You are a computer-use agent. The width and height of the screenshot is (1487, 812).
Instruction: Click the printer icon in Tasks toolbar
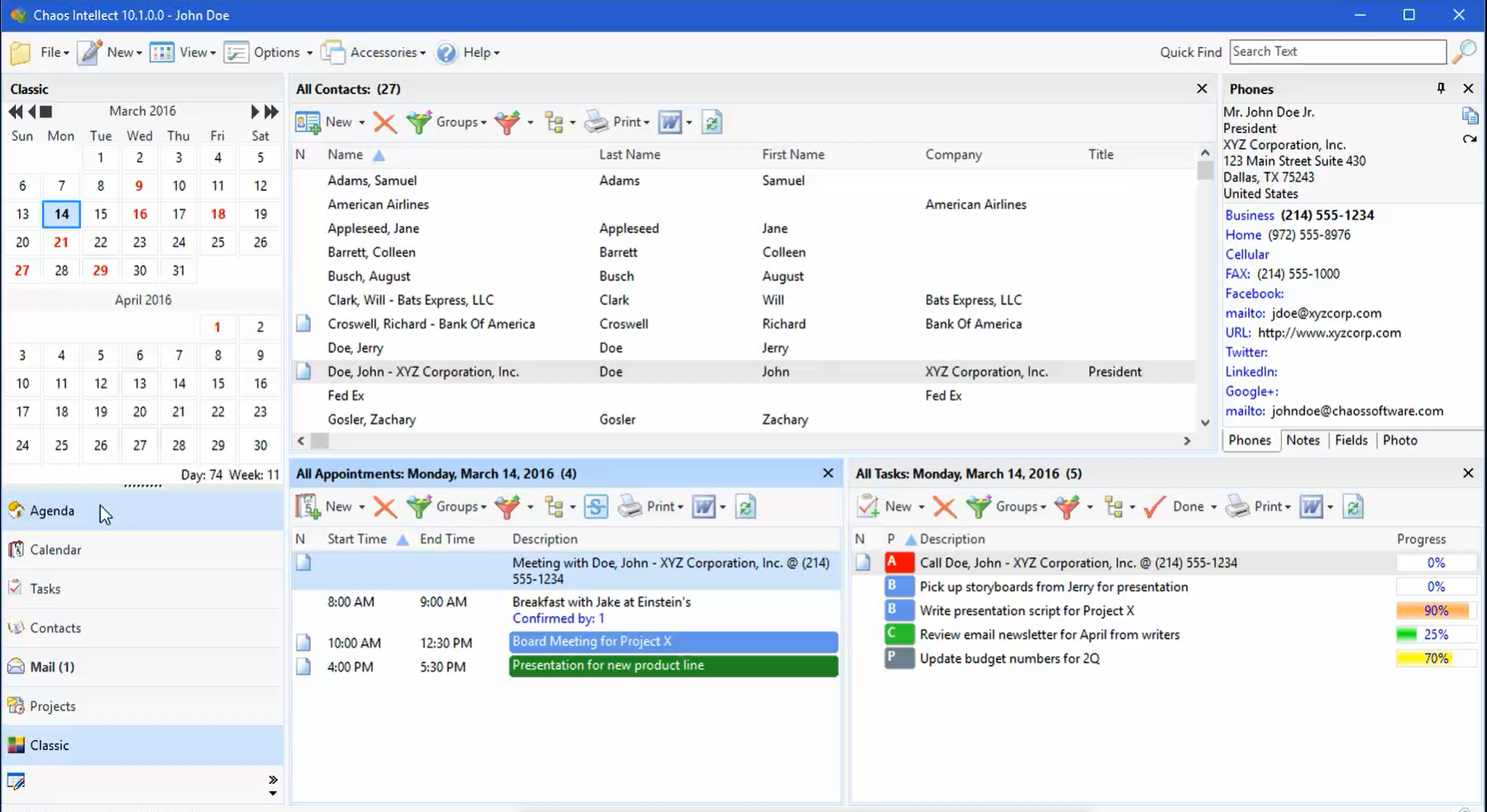1238,507
